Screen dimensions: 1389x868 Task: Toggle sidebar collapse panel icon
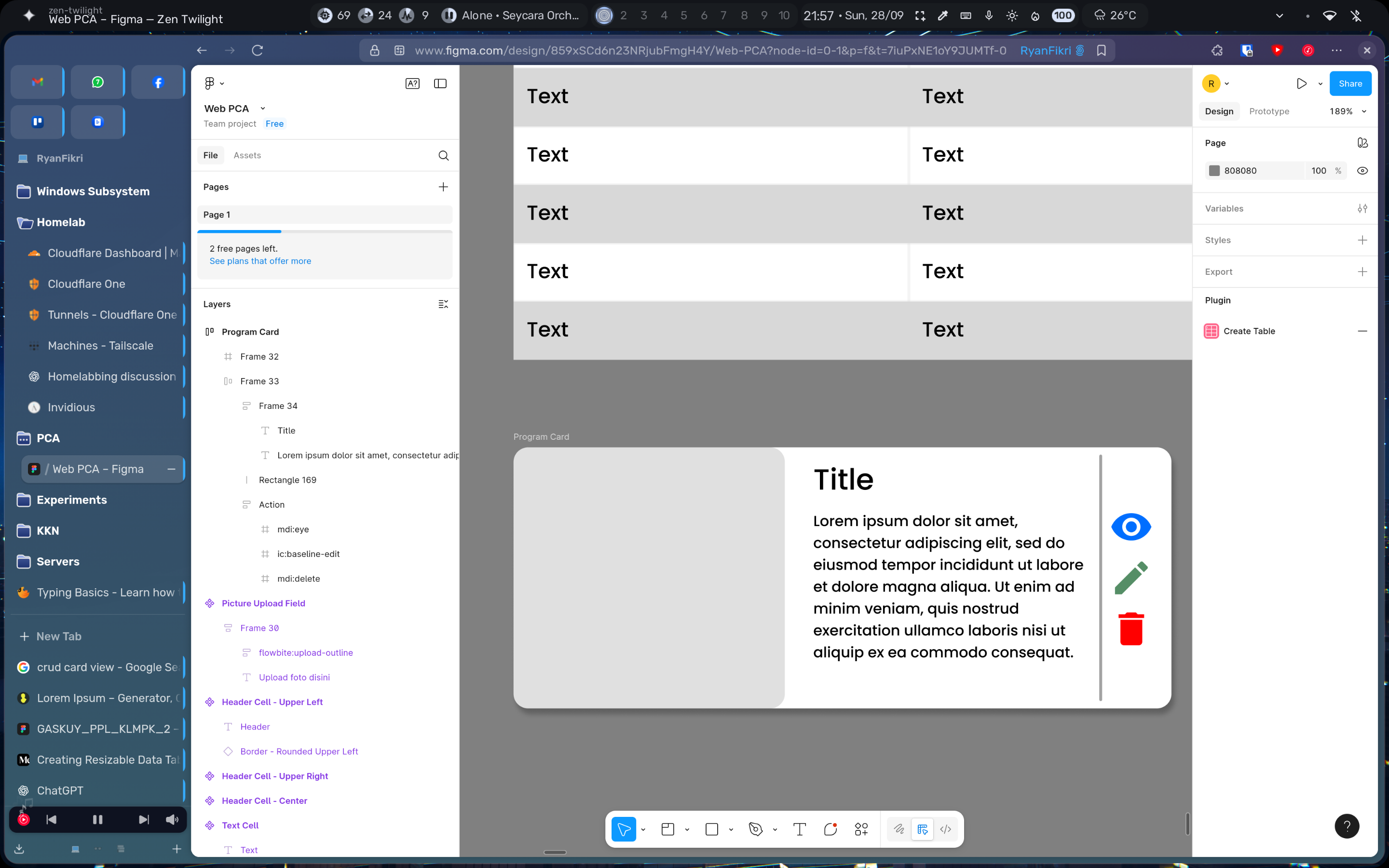pyautogui.click(x=440, y=84)
